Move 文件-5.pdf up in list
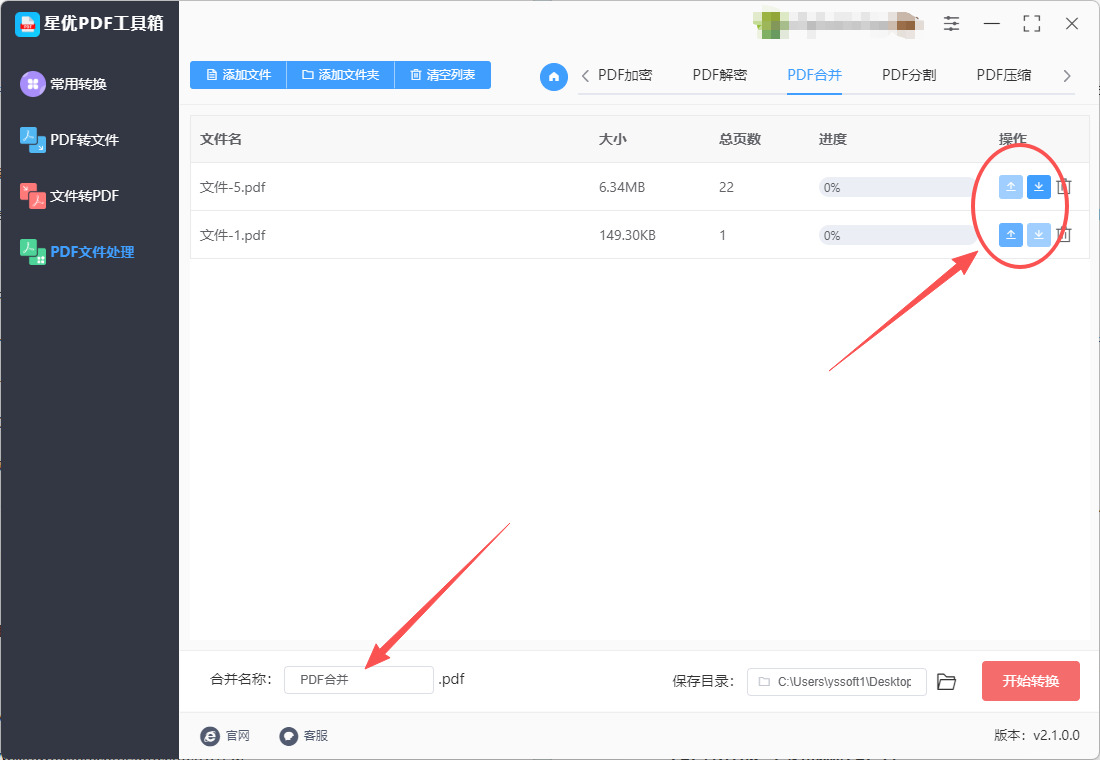The width and height of the screenshot is (1100, 760). (x=1010, y=187)
